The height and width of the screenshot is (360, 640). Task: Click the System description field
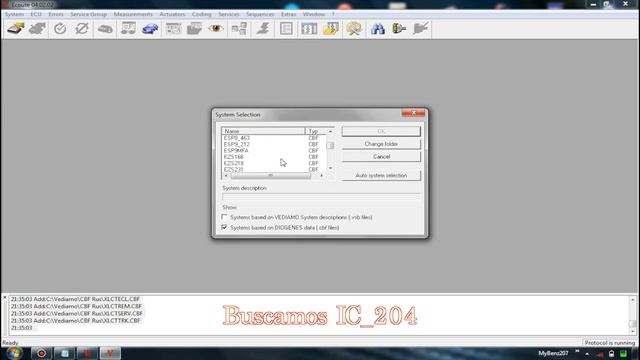pyautogui.click(x=321, y=197)
